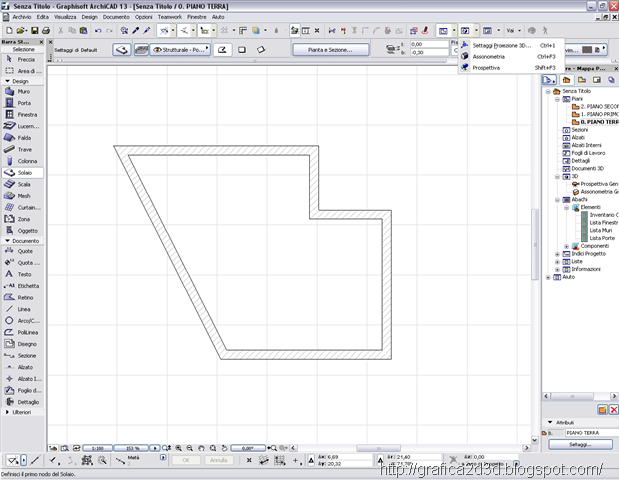
Task: Toggle rectangular geometry method in info box
Action: (x=242, y=50)
